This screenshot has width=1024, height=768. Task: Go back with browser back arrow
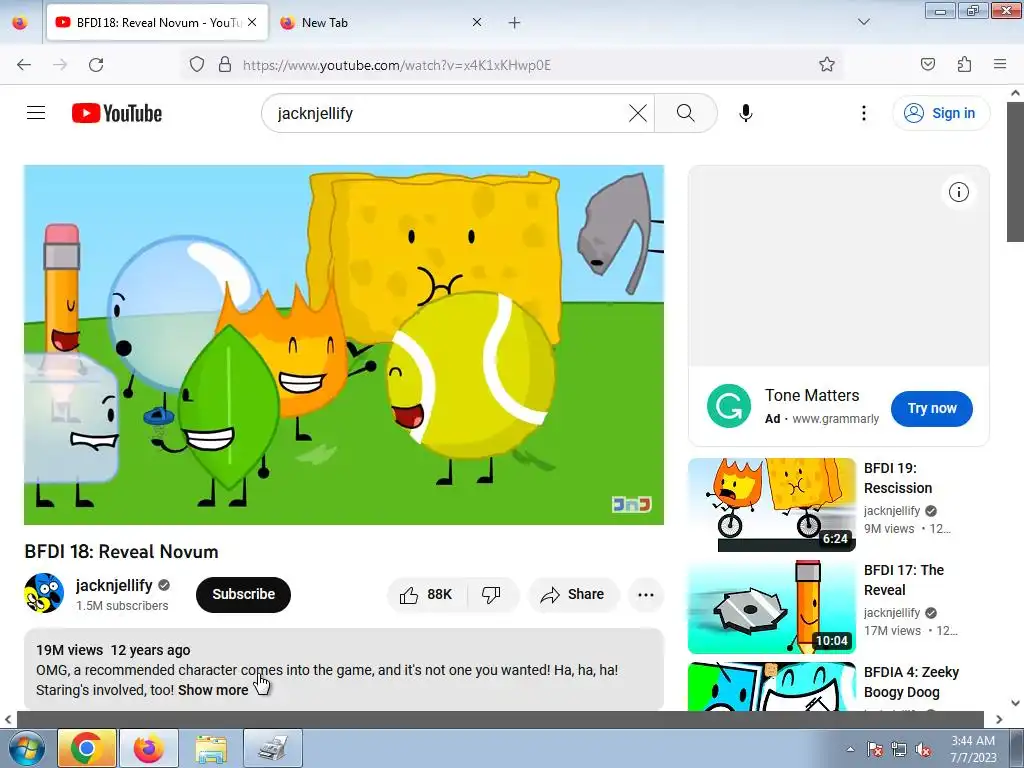point(24,65)
